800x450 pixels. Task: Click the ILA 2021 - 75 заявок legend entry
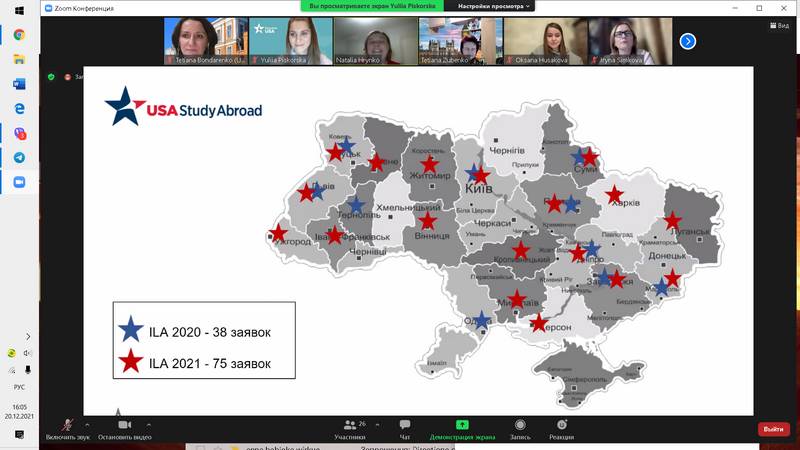tap(195, 362)
